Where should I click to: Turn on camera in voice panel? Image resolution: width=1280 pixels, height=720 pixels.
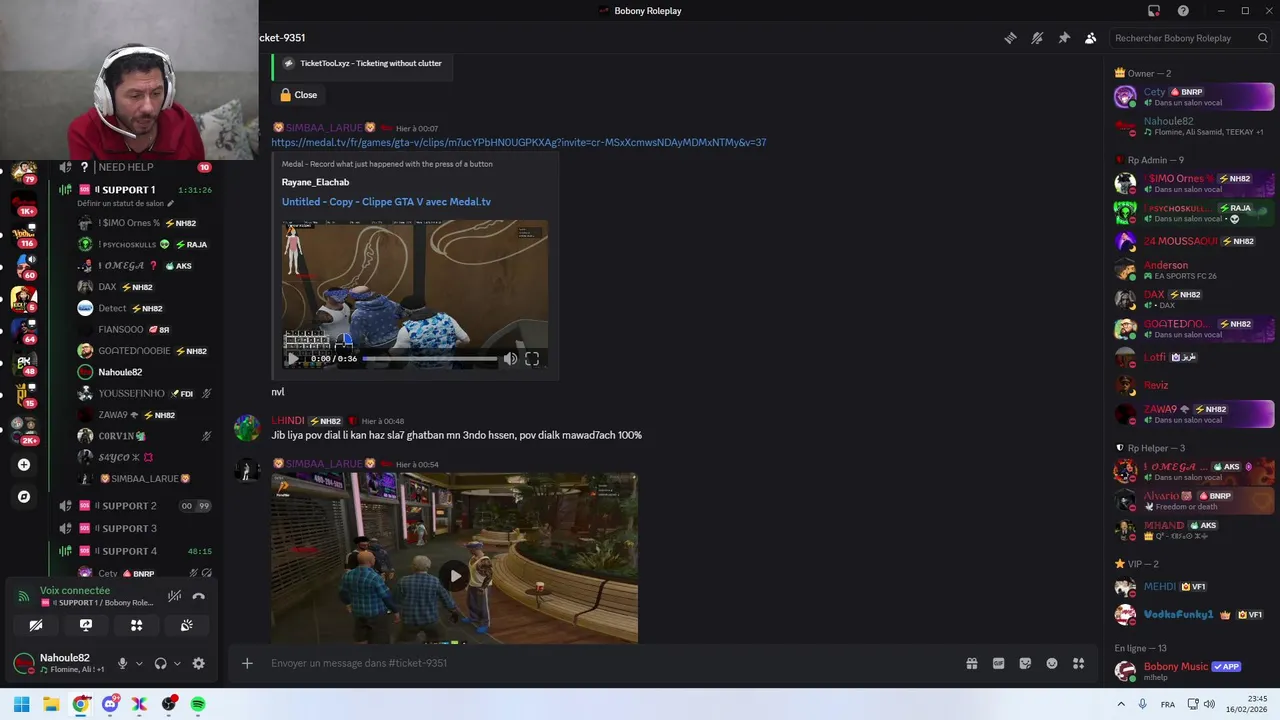click(x=36, y=625)
